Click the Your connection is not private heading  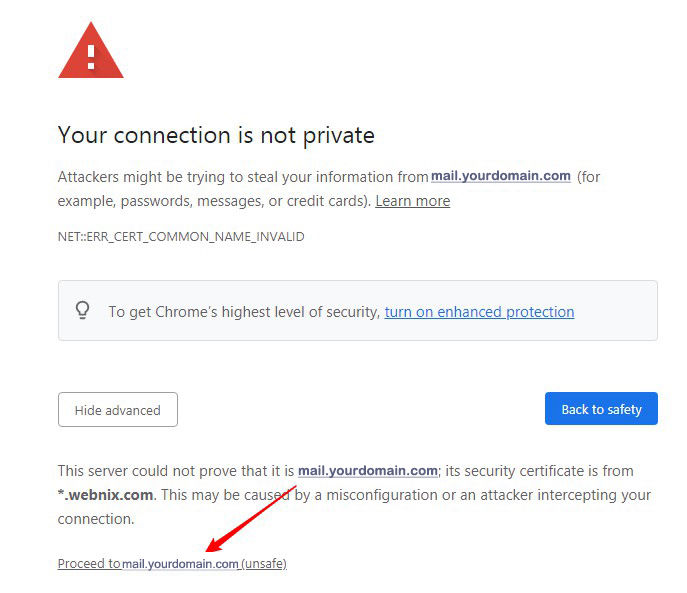[x=216, y=135]
